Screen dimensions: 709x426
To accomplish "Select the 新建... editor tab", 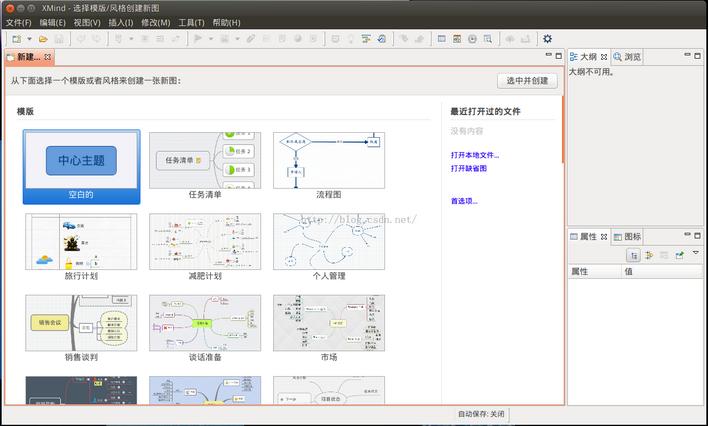I will coord(28,57).
